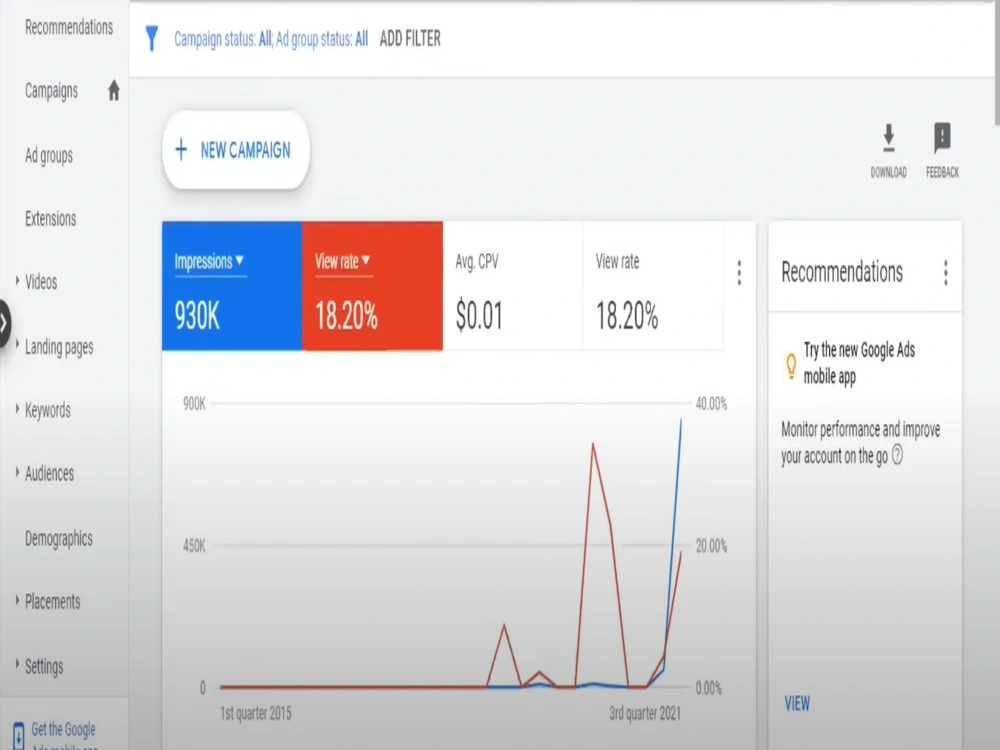Screen dimensions: 1000x750
Task: Open Extensions in the sidebar
Action: pos(50,219)
